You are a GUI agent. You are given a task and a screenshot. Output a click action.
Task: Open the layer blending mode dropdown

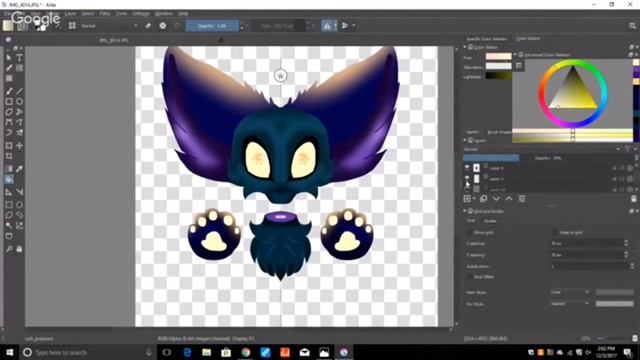tap(542, 149)
